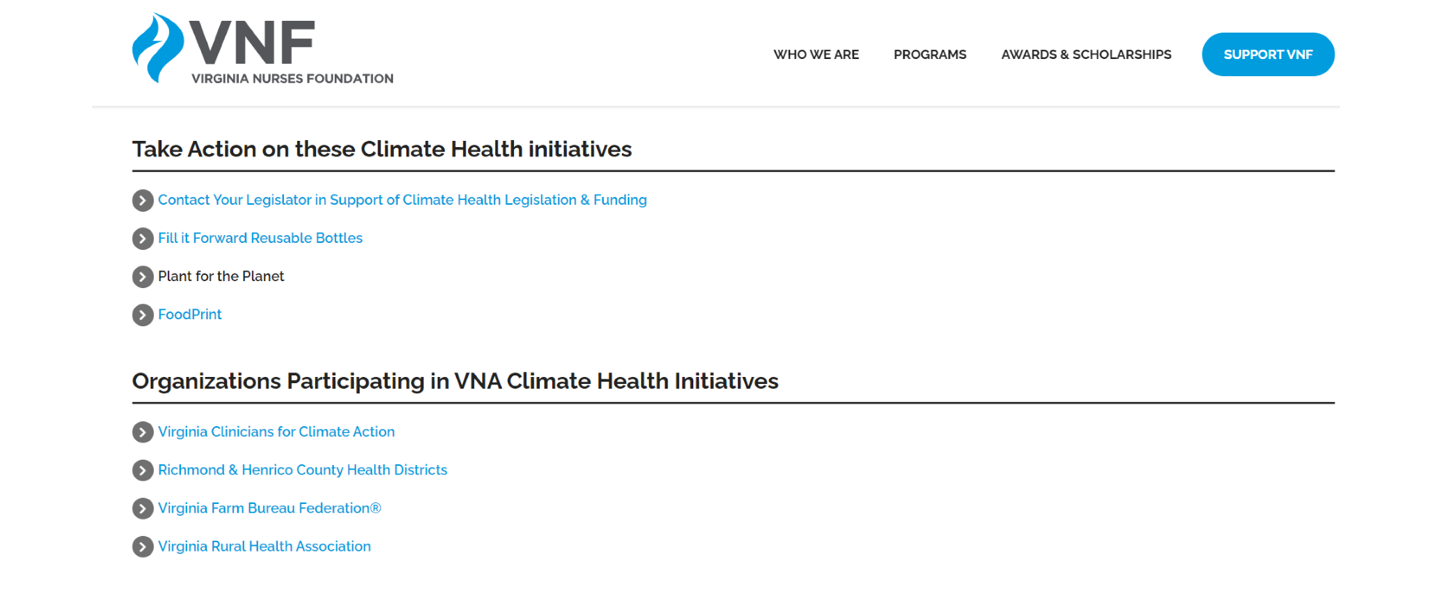
Task: Click the chevron icon beside FoodPrint
Action: point(143,314)
